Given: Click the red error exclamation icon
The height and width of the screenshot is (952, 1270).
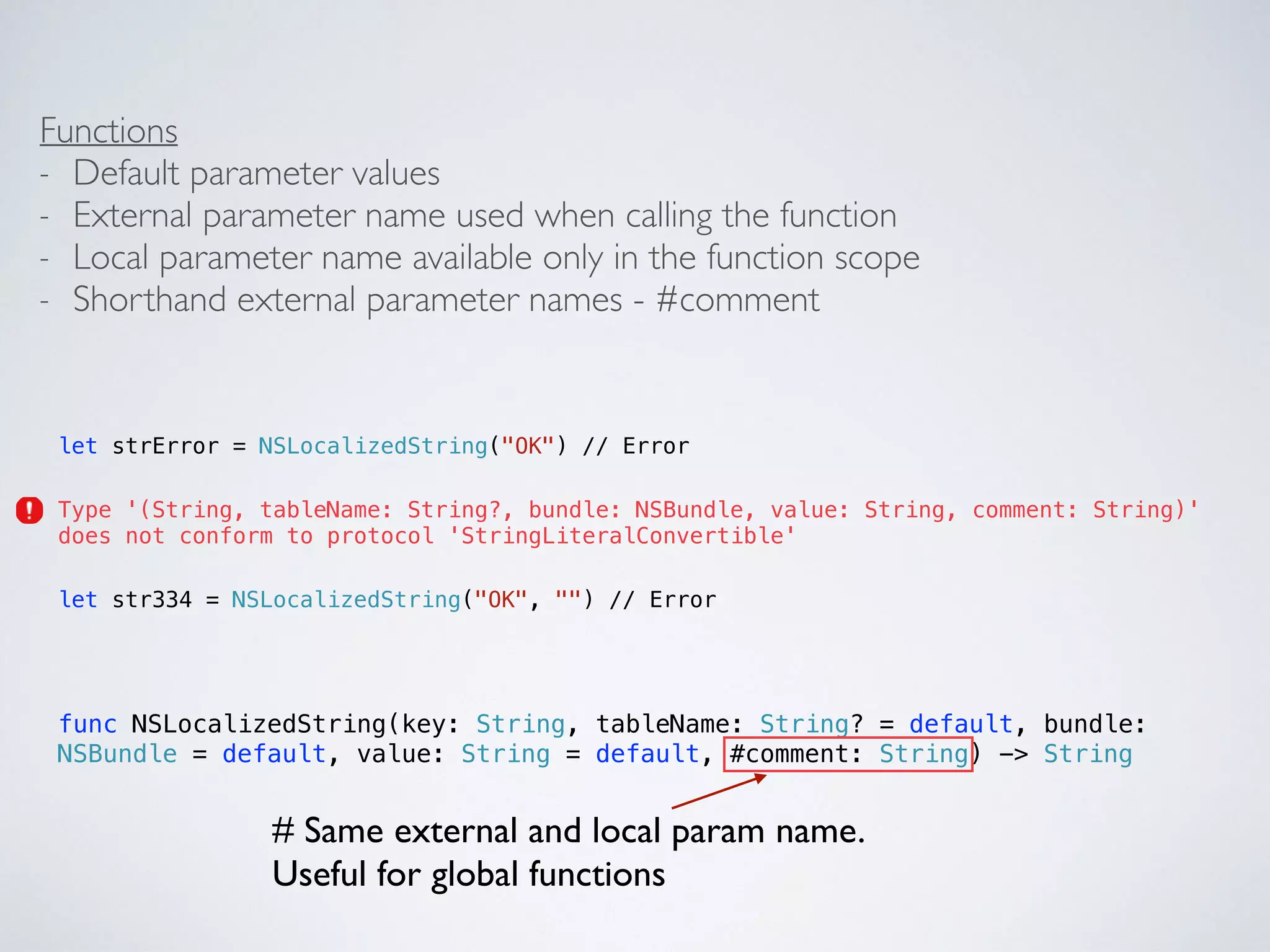Looking at the screenshot, I should 29,510.
